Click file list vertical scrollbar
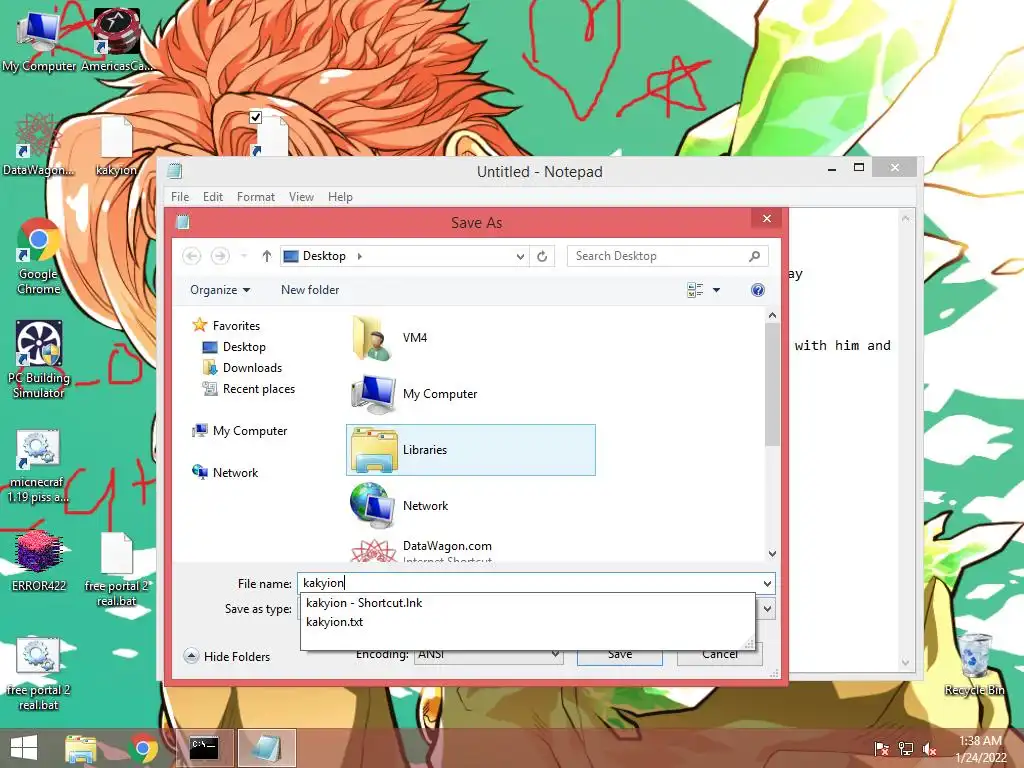Viewport: 1024px width, 768px height. pos(772,385)
